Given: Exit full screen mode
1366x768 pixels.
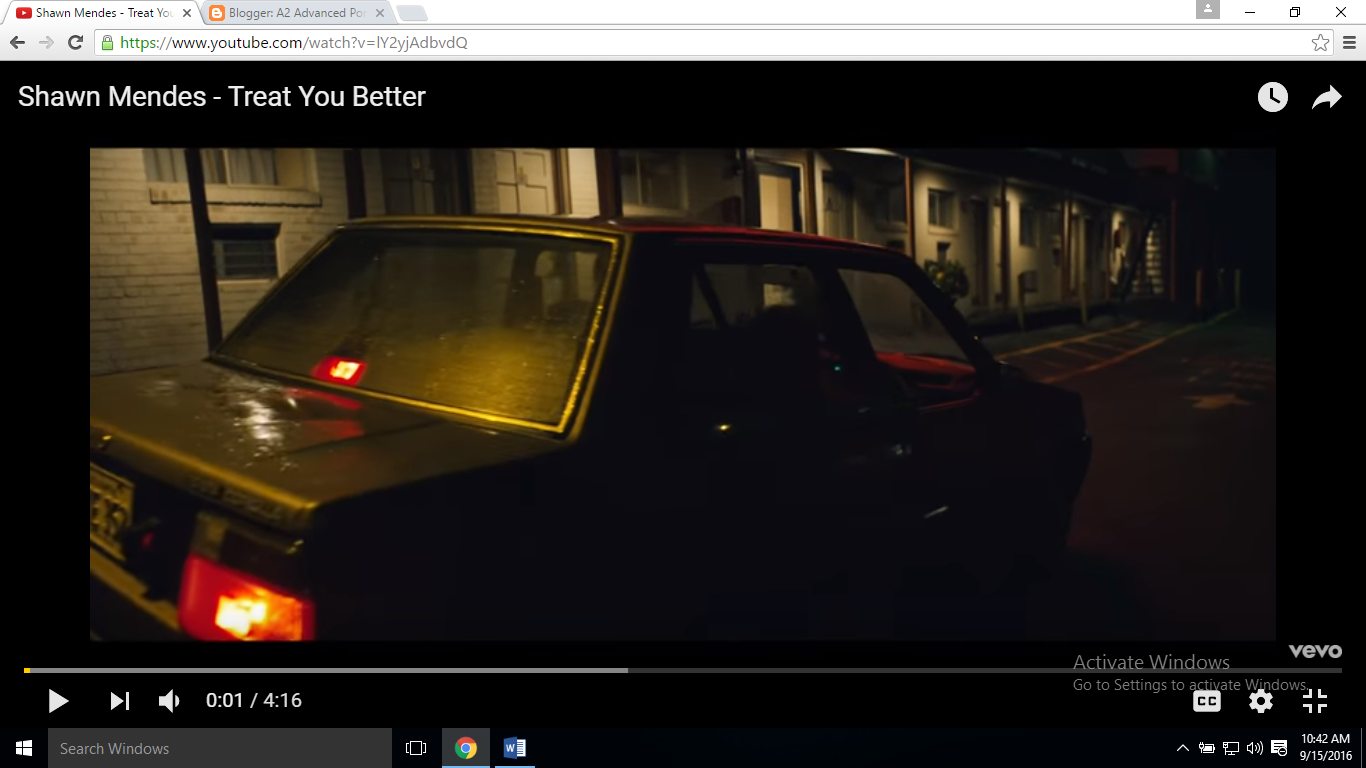Looking at the screenshot, I should coord(1315,701).
